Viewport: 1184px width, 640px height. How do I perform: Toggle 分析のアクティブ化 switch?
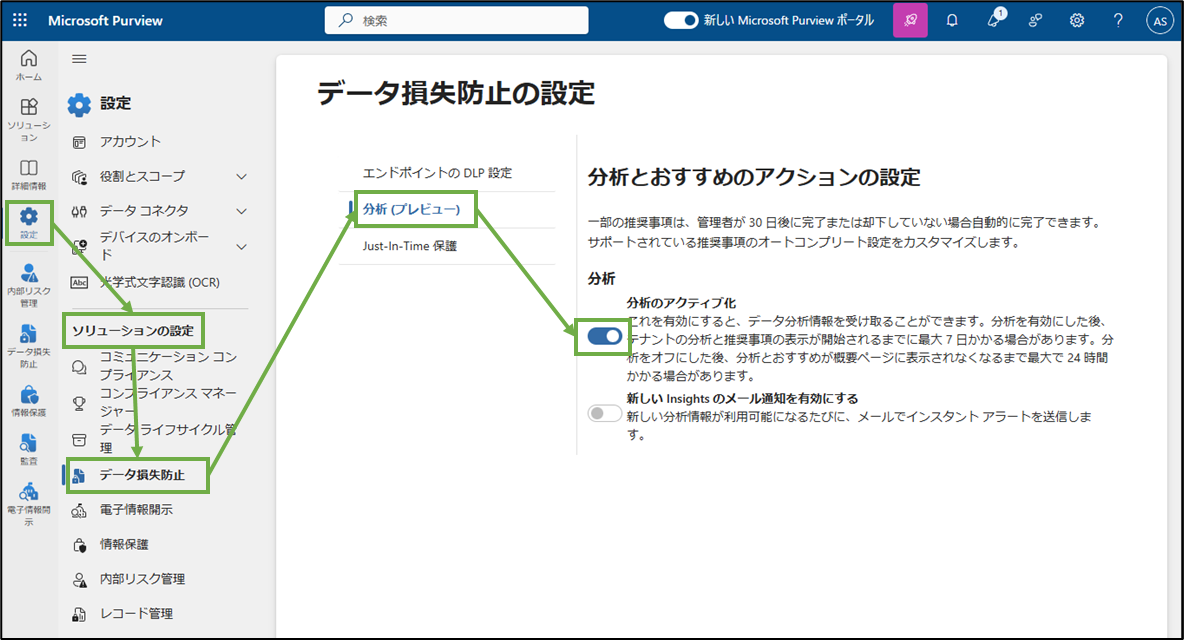605,337
